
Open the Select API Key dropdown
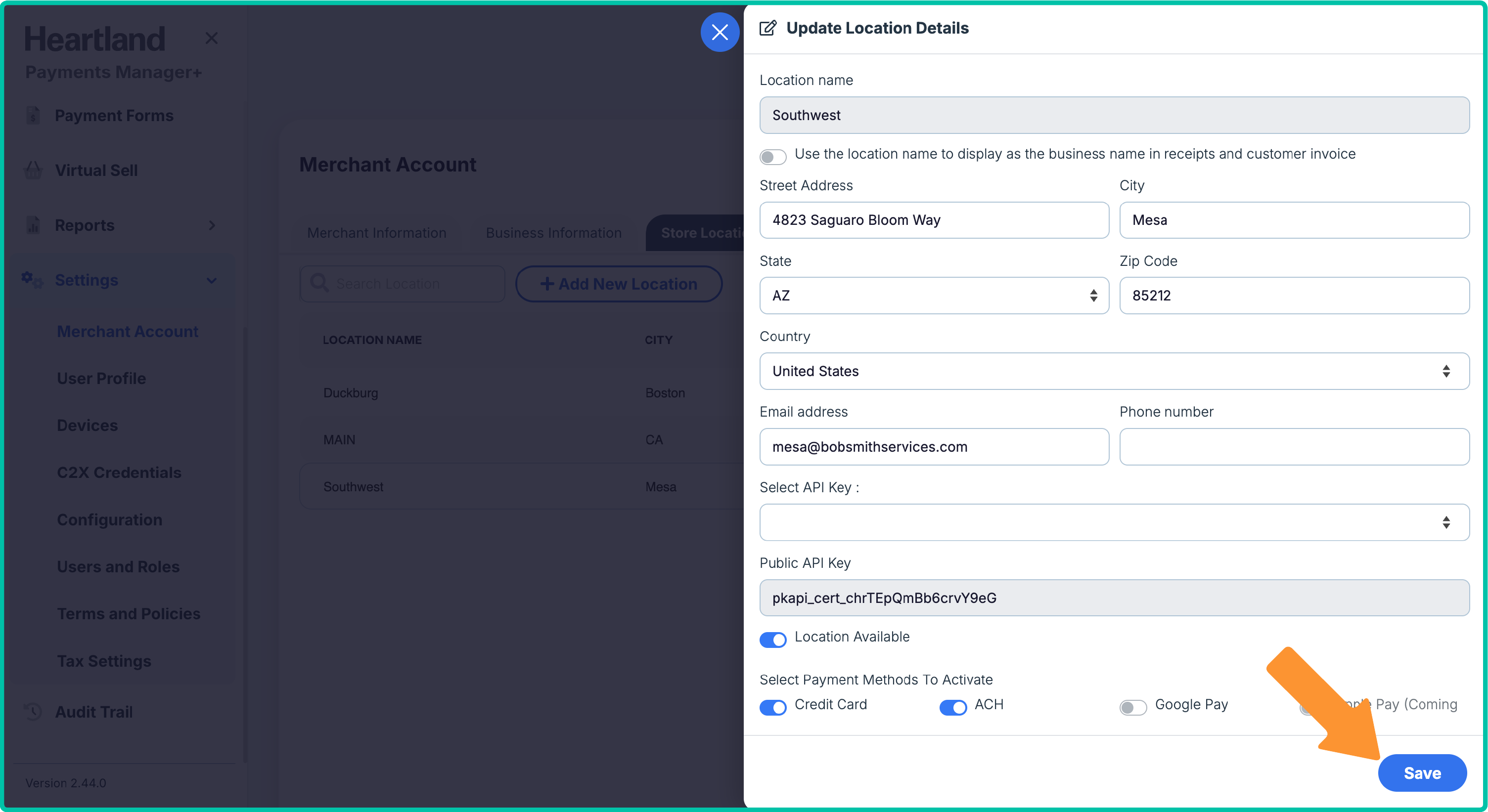1114,522
